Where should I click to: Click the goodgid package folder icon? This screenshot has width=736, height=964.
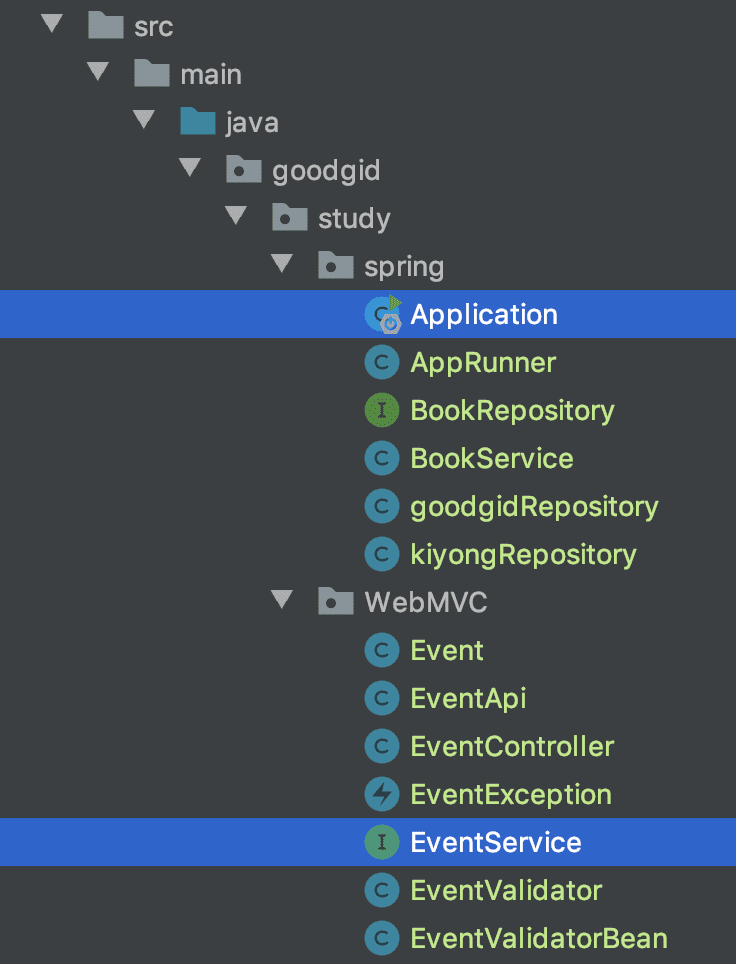243,169
